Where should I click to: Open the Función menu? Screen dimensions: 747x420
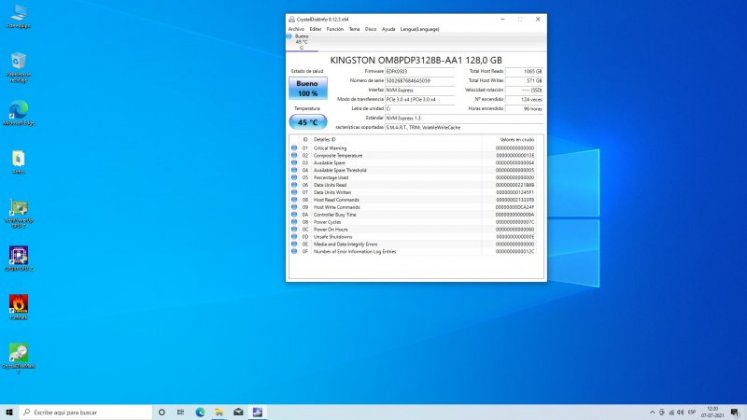pyautogui.click(x=335, y=29)
